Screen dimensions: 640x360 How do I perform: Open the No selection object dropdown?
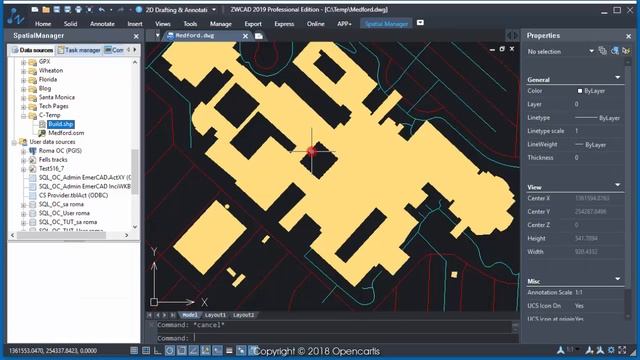coord(591,51)
